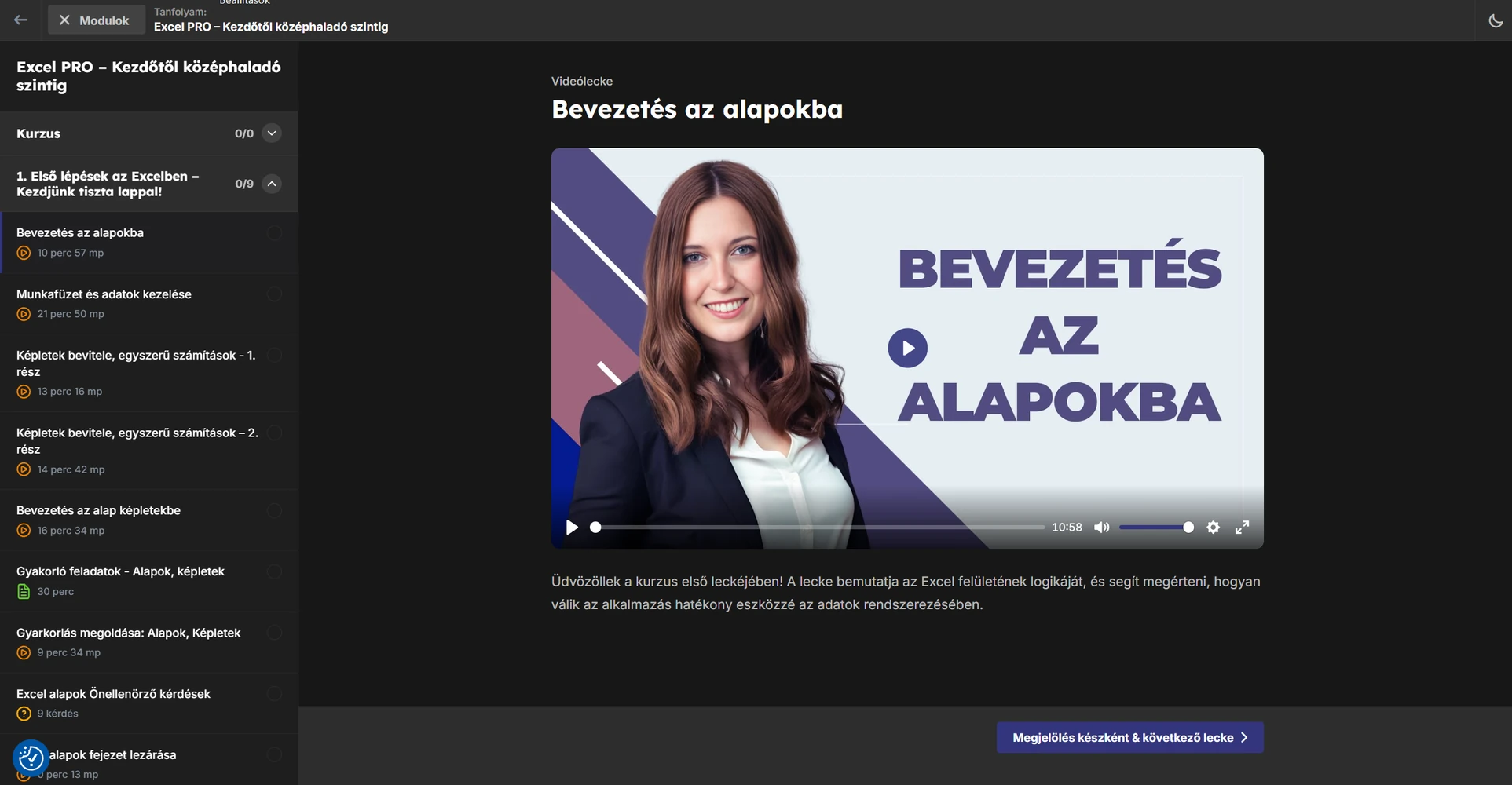The height and width of the screenshot is (785, 1512).
Task: Click the small play icon in the video control bar
Action: tap(572, 528)
